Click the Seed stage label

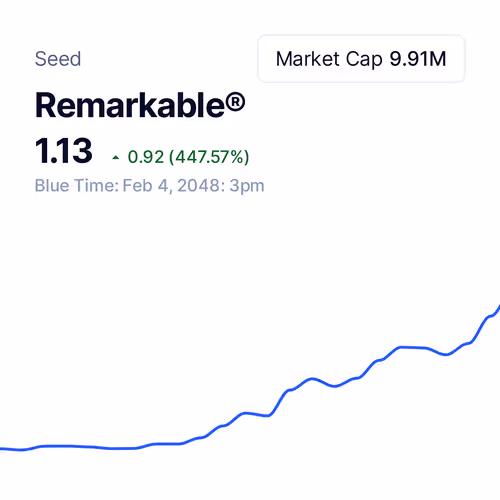click(x=58, y=59)
